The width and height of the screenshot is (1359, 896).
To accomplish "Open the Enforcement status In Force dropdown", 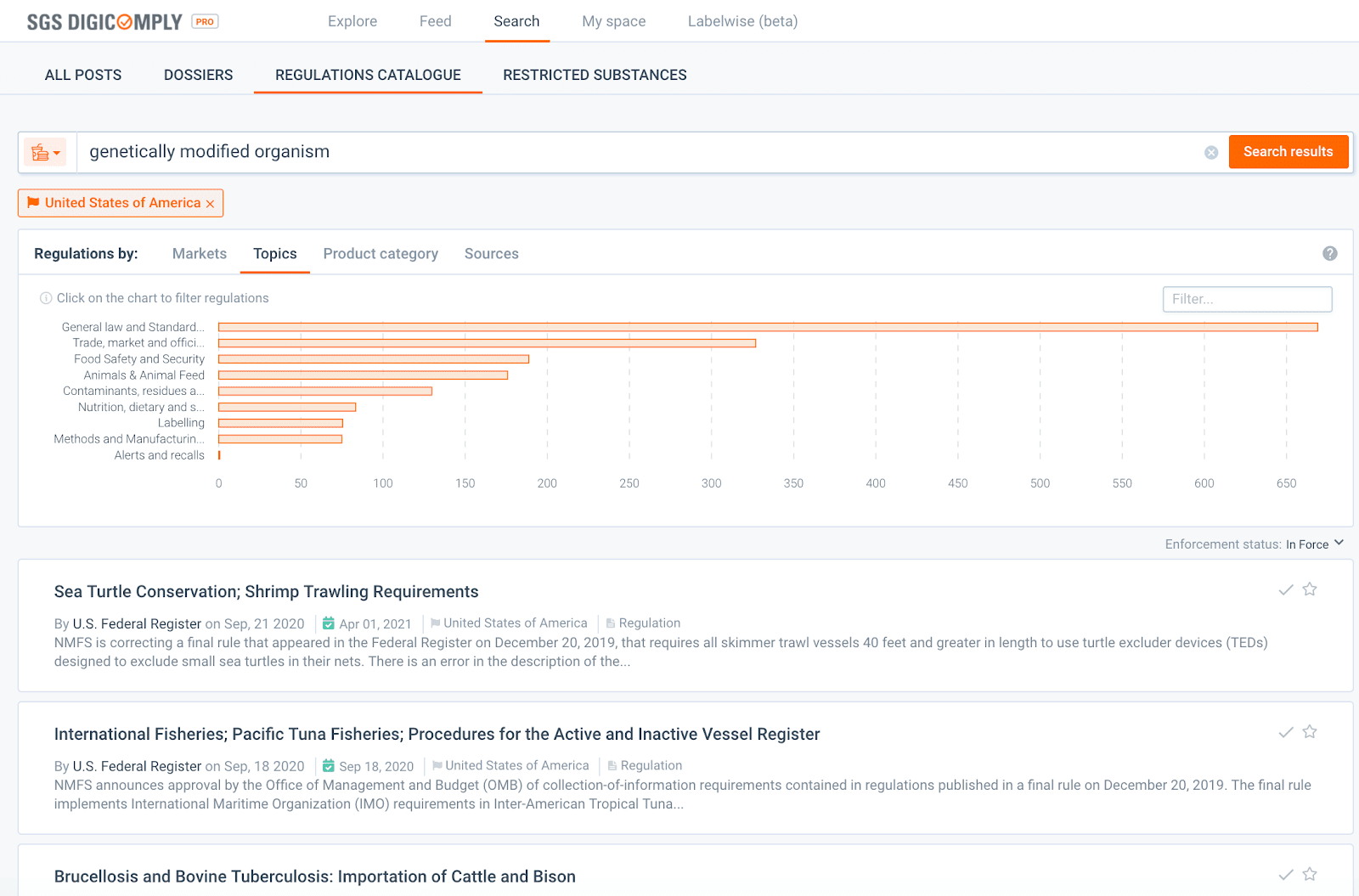I will click(1315, 544).
